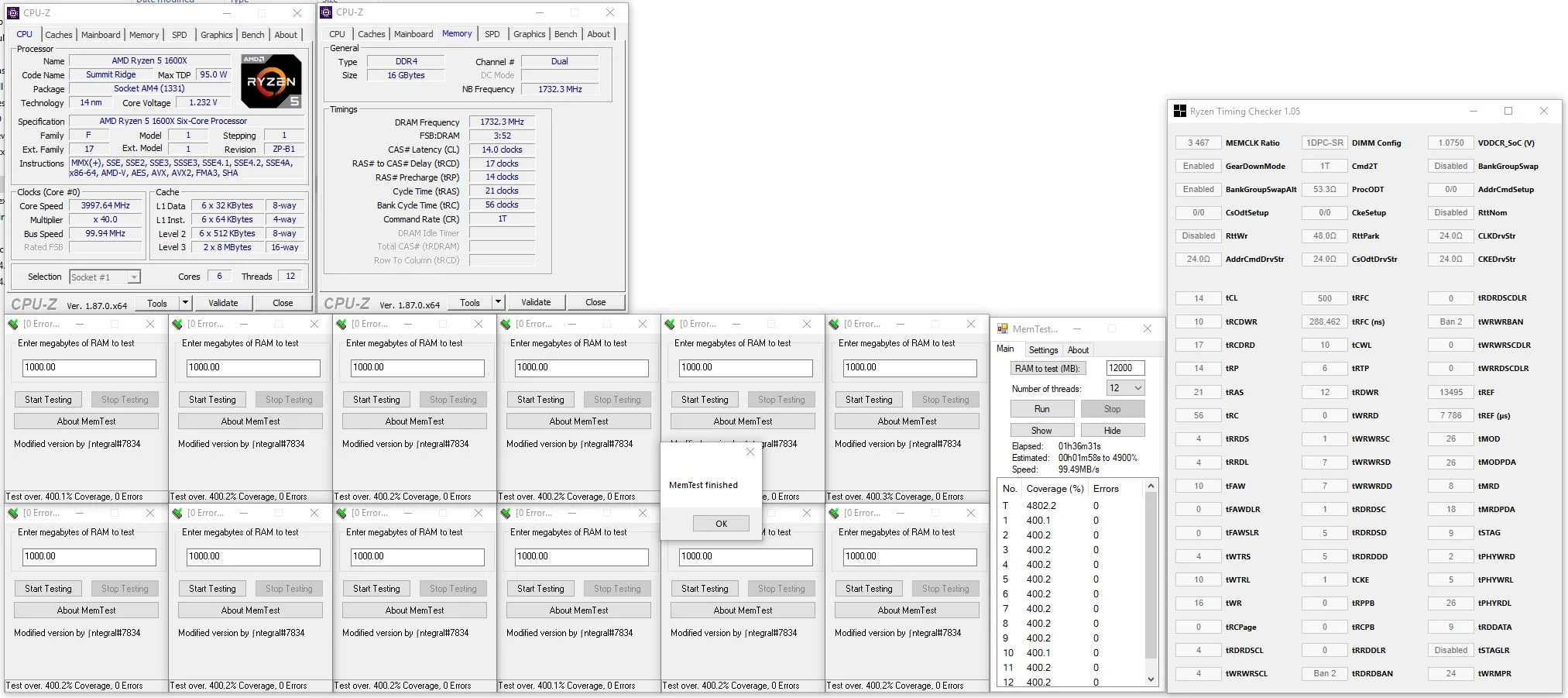Switch to Settings tab in MemTest manager
The image size is (1568, 698).
coord(1043,350)
